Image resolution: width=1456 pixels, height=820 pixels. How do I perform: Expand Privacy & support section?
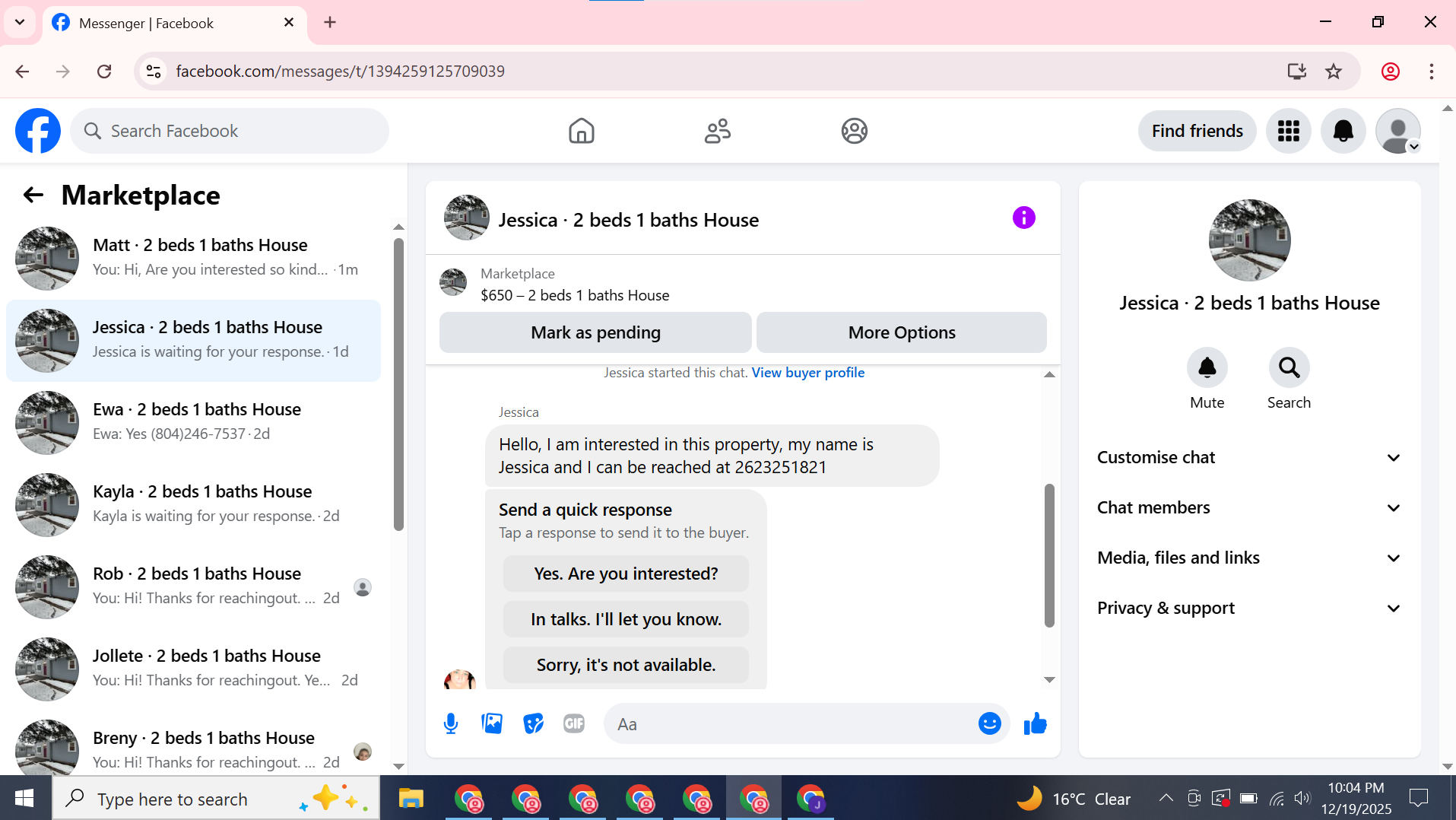tap(1249, 609)
